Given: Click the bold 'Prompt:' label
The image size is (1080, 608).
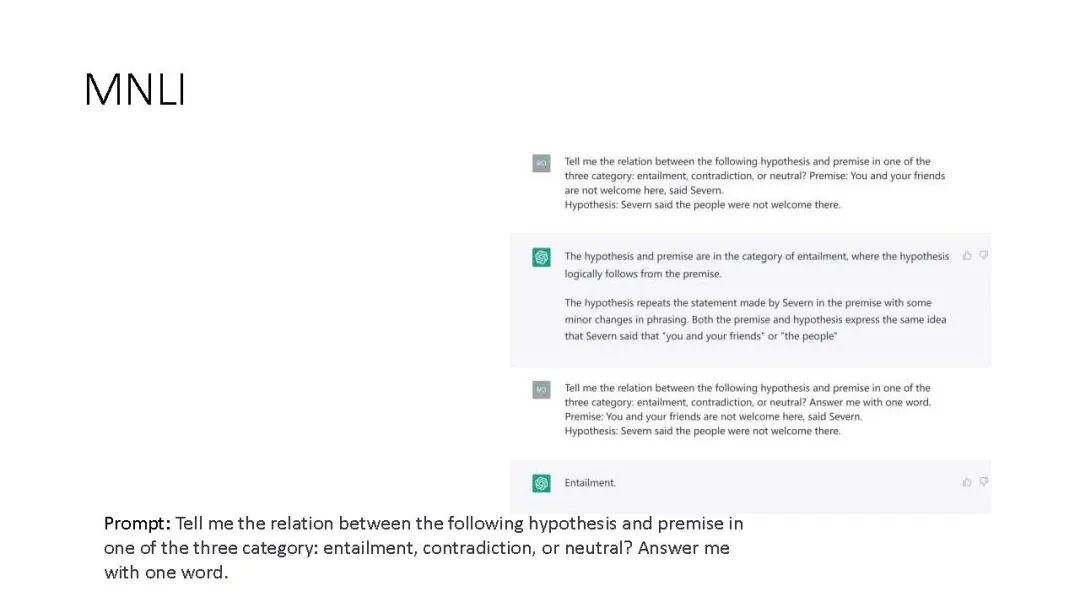Looking at the screenshot, I should click(x=137, y=524).
